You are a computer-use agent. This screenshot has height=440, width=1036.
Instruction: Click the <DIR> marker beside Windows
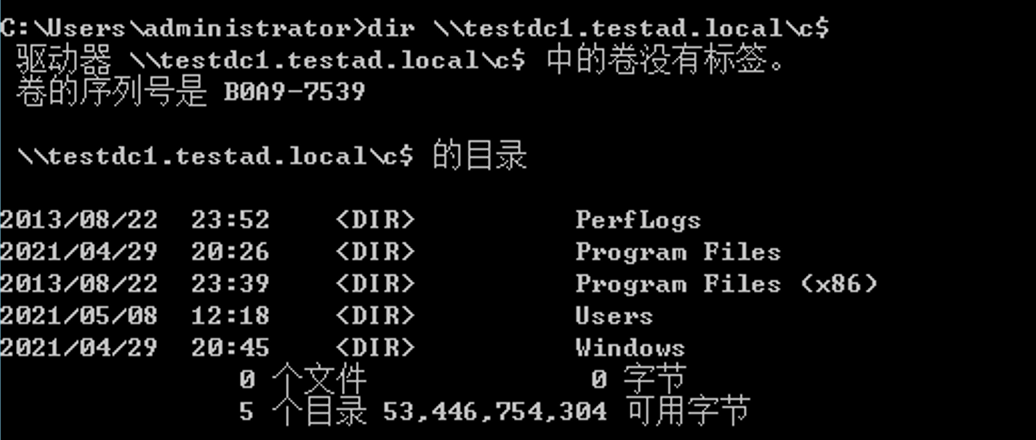pyautogui.click(x=375, y=348)
